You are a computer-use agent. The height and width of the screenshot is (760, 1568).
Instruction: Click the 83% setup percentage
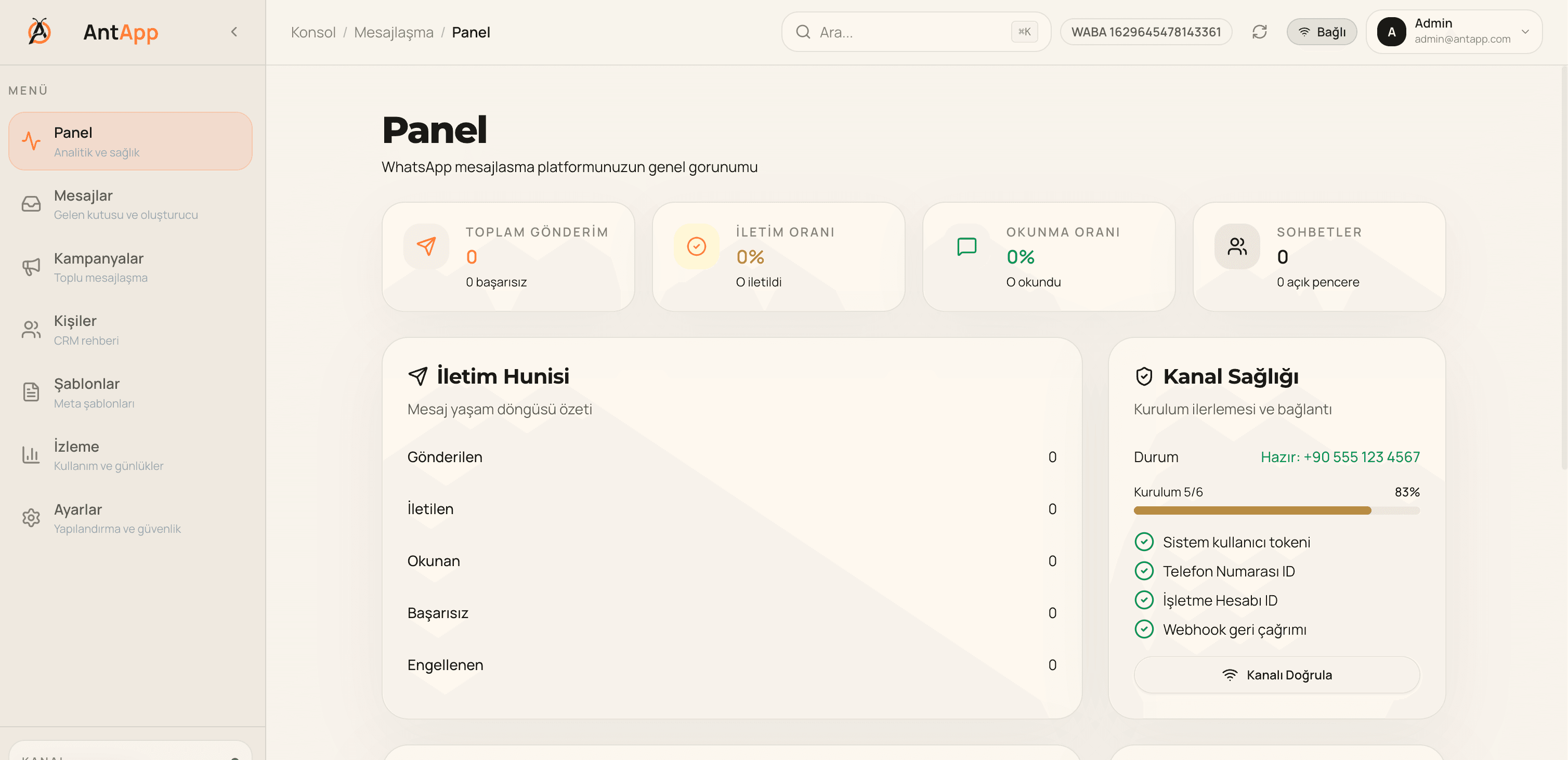1407,492
